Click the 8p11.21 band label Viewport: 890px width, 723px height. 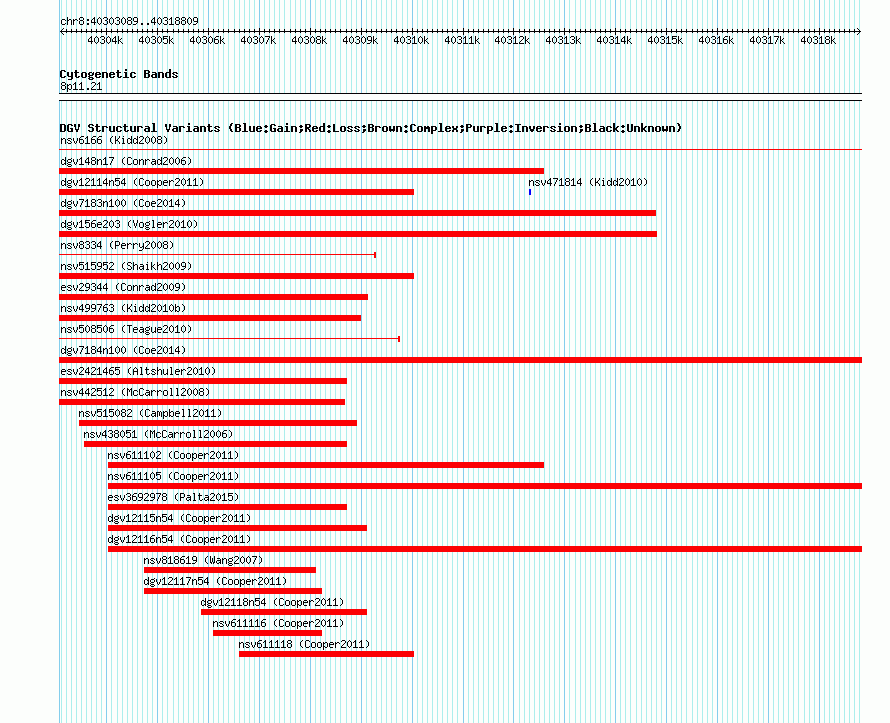pyautogui.click(x=81, y=86)
